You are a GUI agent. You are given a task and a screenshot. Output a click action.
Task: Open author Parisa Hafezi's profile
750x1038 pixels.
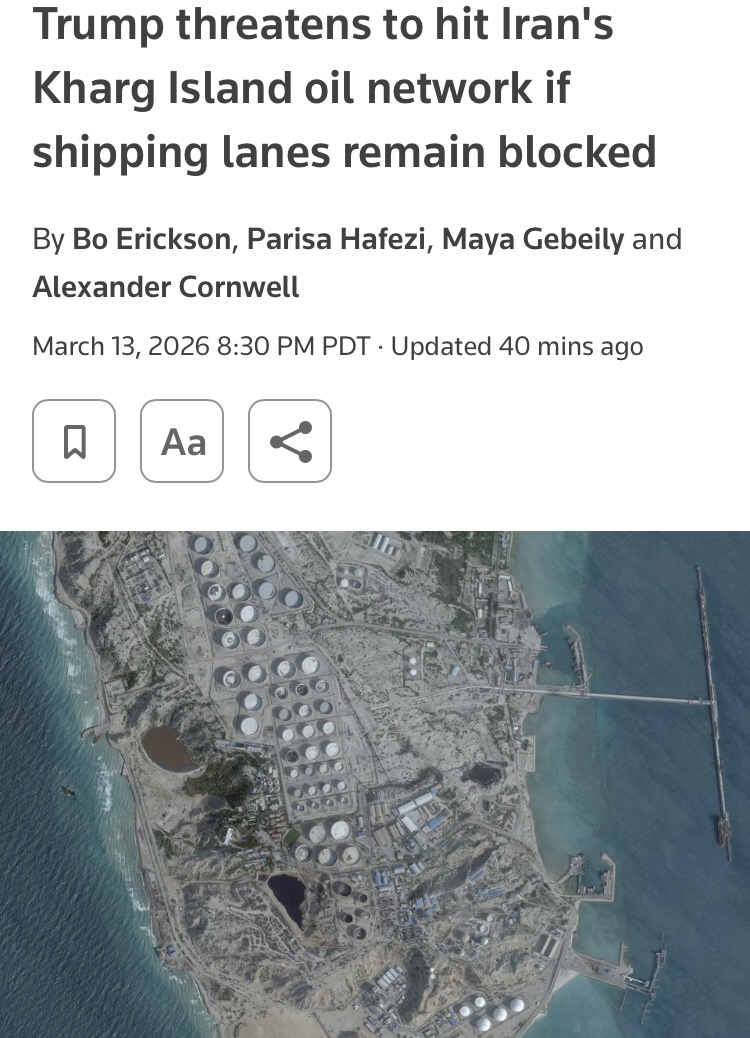click(x=336, y=239)
